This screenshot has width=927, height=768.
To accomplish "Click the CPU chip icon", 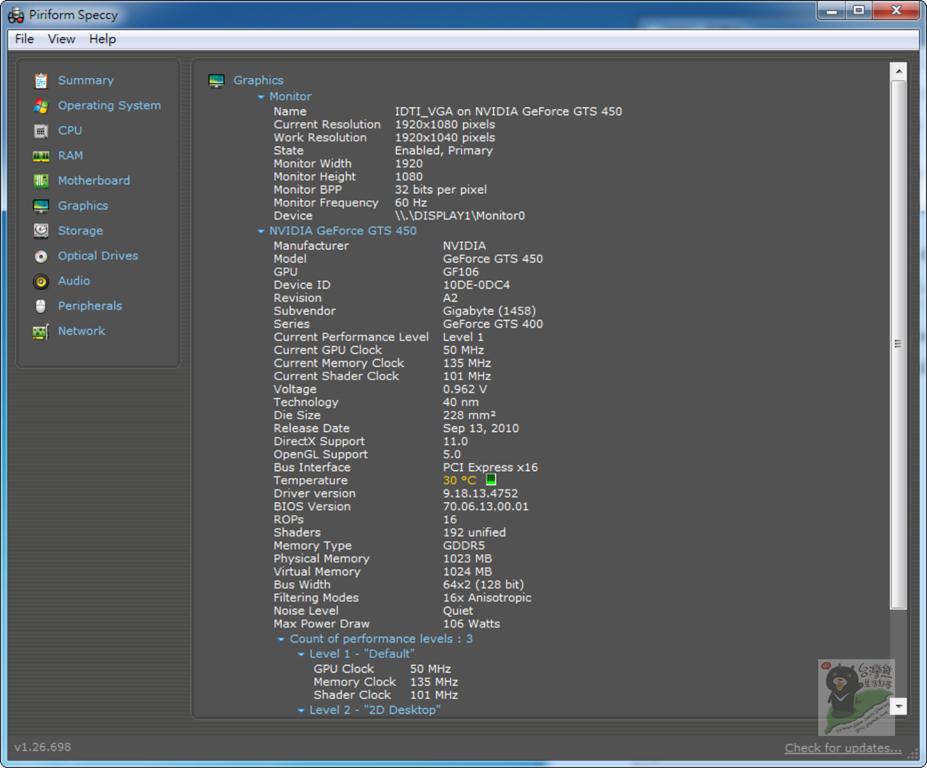I will click(41, 131).
